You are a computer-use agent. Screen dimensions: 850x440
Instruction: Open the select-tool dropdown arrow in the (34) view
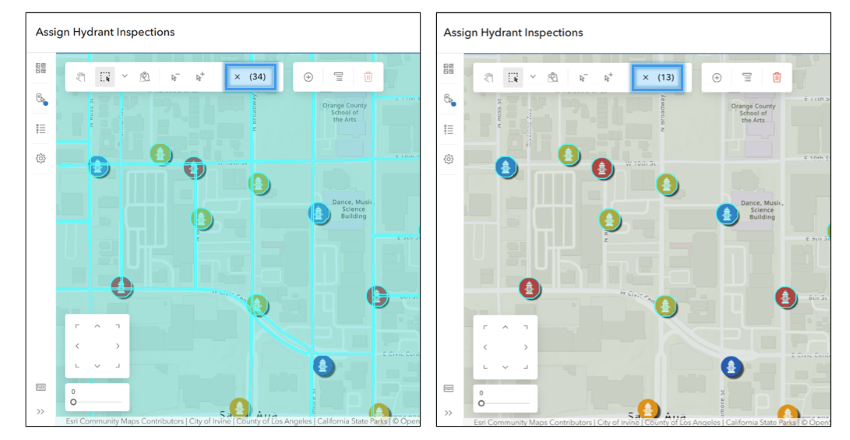coord(125,76)
